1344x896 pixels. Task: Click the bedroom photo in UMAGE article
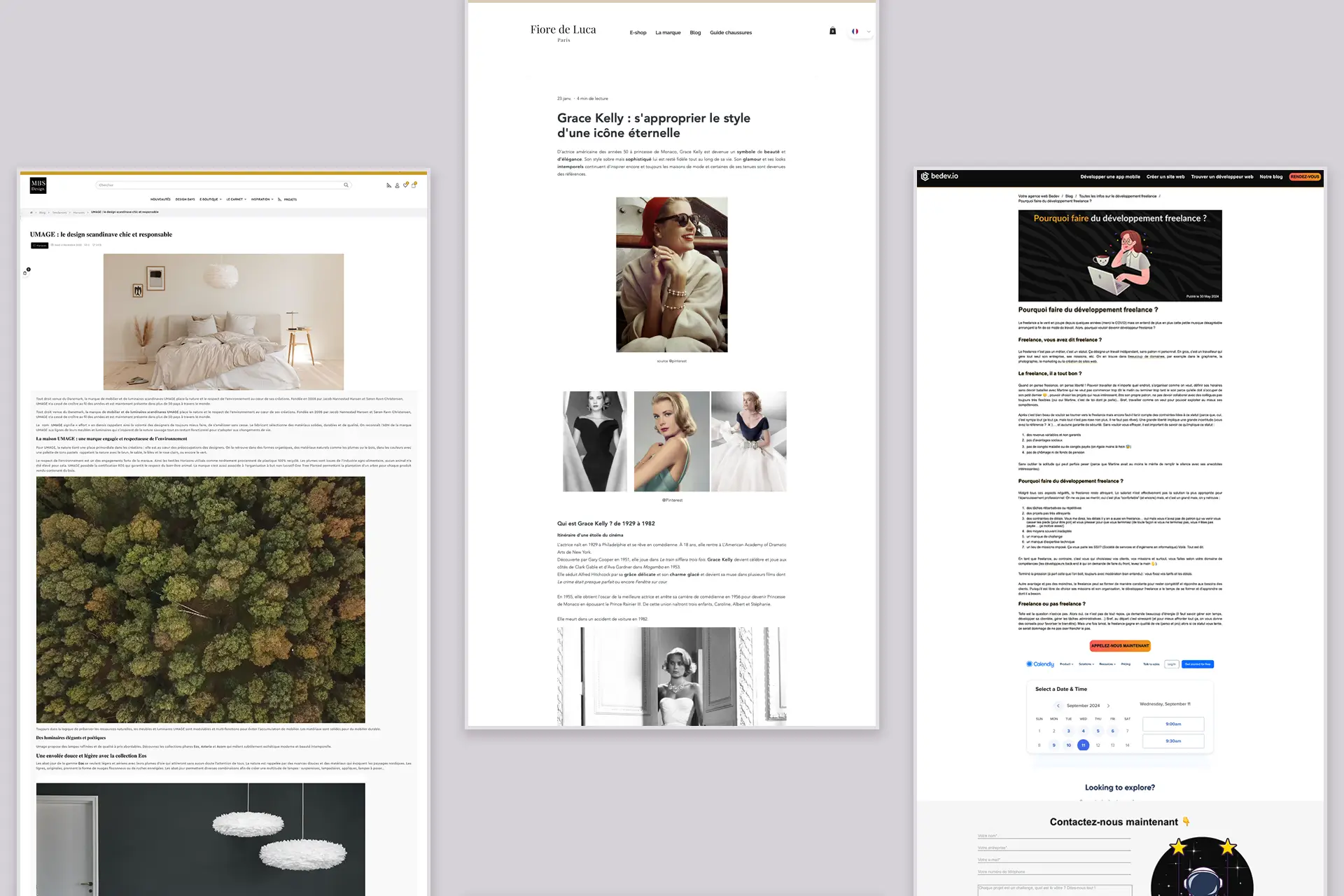pyautogui.click(x=223, y=321)
